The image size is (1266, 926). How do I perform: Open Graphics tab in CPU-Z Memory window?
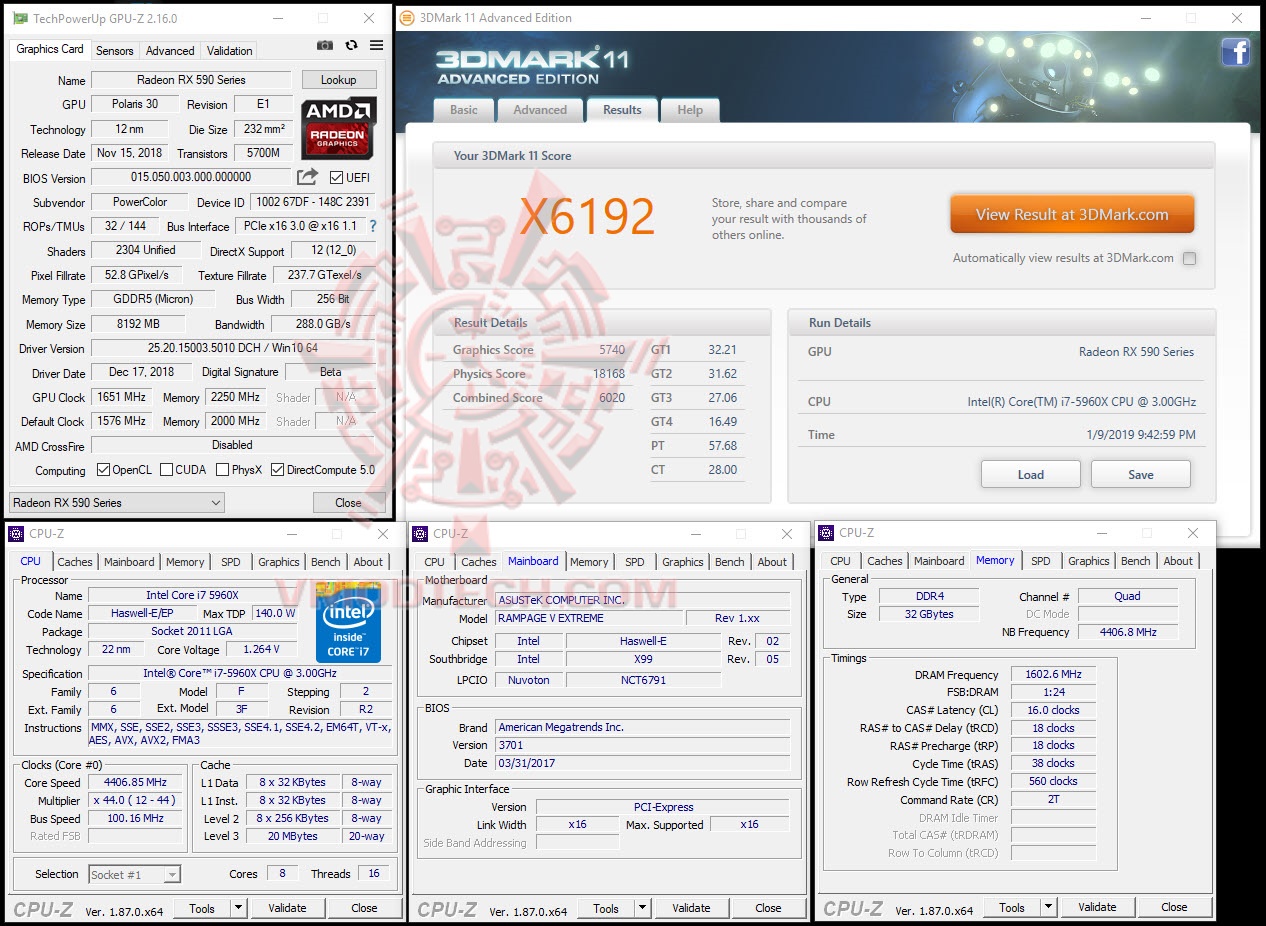tap(1089, 561)
